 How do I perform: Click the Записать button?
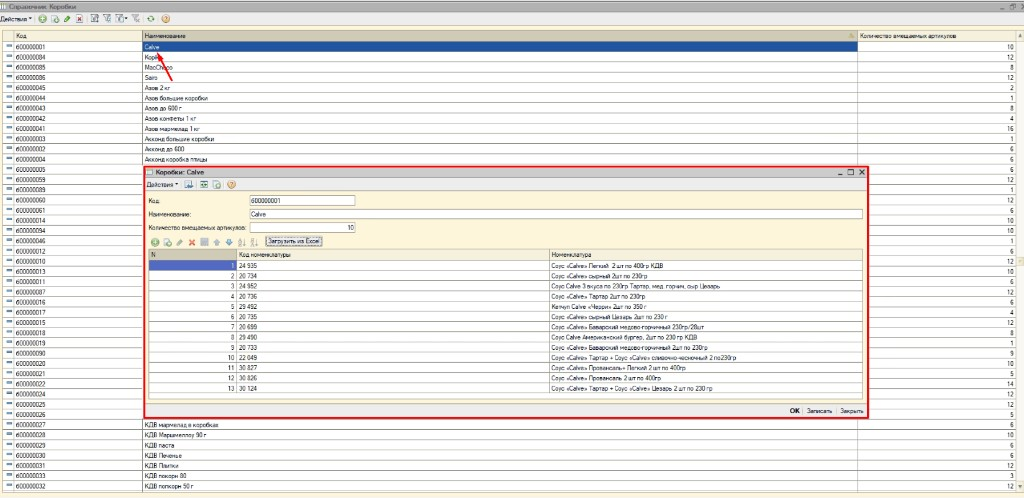click(820, 411)
